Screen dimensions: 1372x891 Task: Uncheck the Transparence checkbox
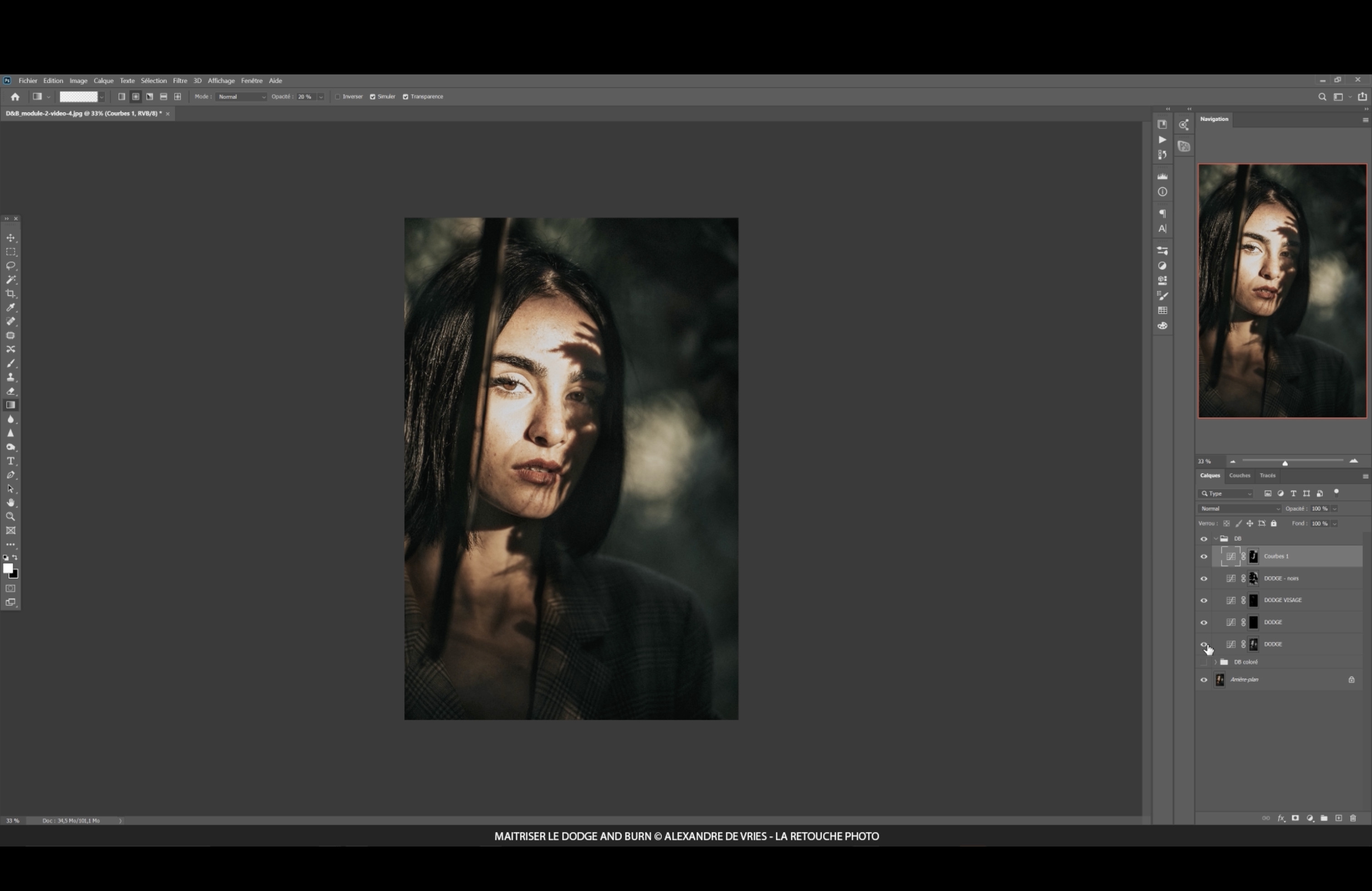(405, 97)
